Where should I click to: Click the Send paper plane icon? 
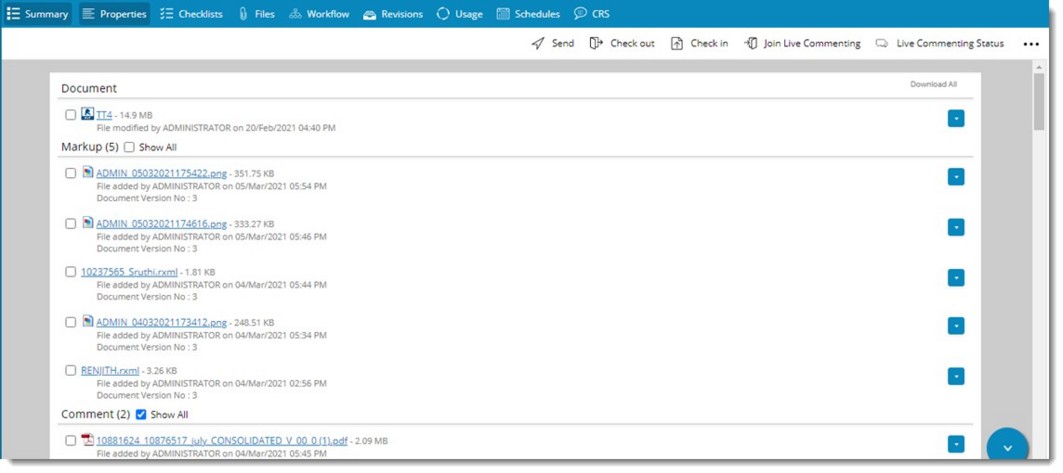(x=538, y=44)
